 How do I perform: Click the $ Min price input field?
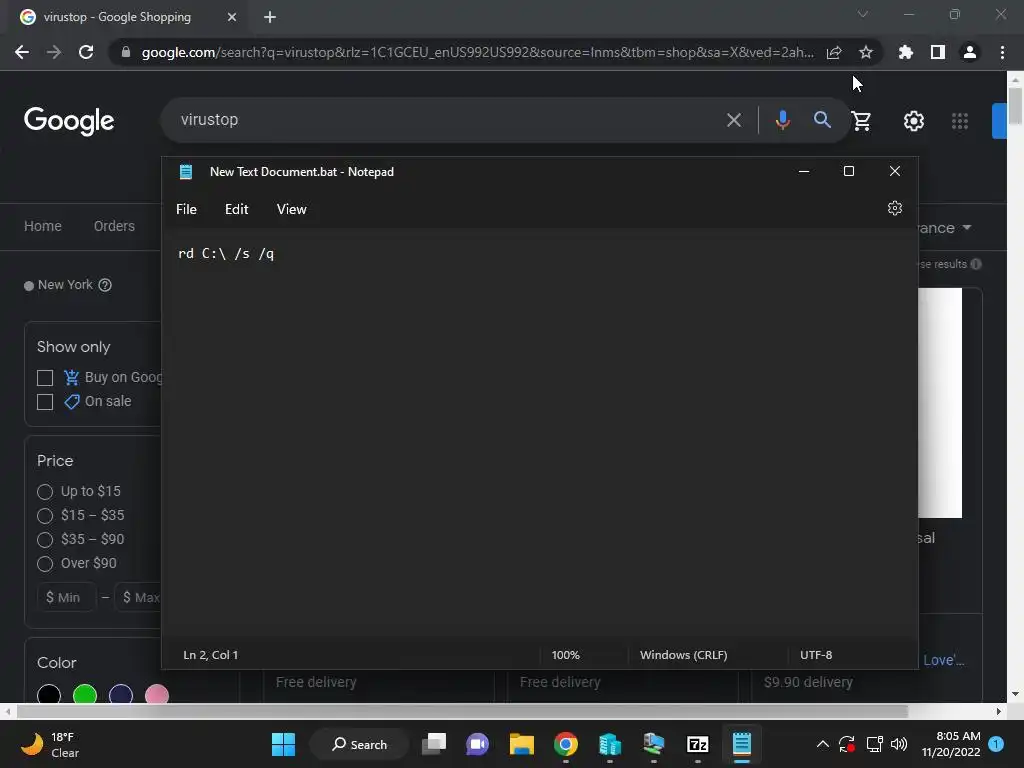[x=67, y=598]
